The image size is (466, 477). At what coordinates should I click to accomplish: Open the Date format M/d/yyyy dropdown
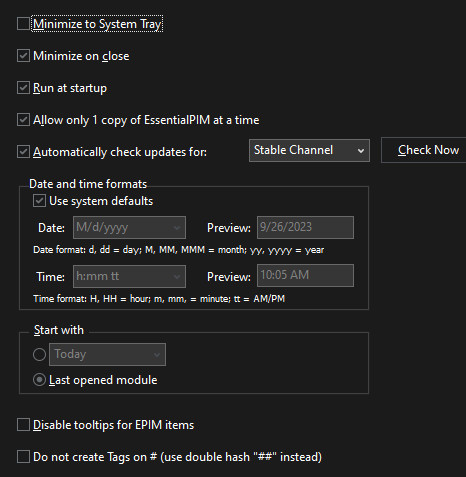pyautogui.click(x=129, y=227)
